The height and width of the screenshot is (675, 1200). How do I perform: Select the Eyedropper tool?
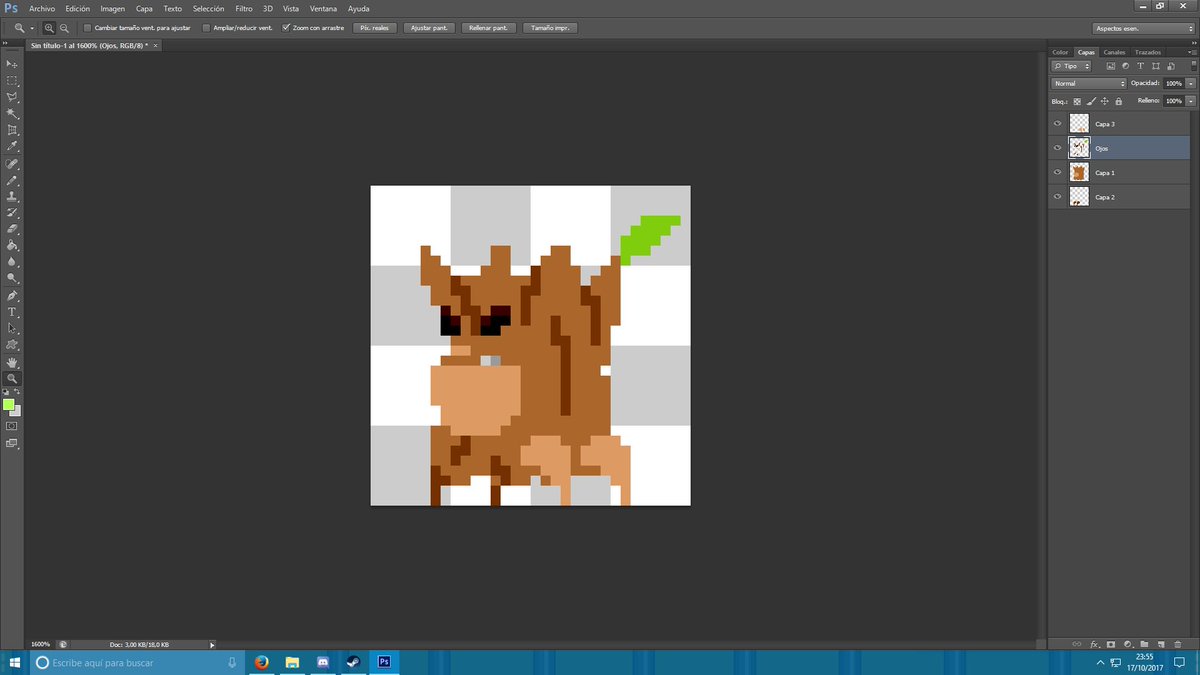pyautogui.click(x=12, y=147)
